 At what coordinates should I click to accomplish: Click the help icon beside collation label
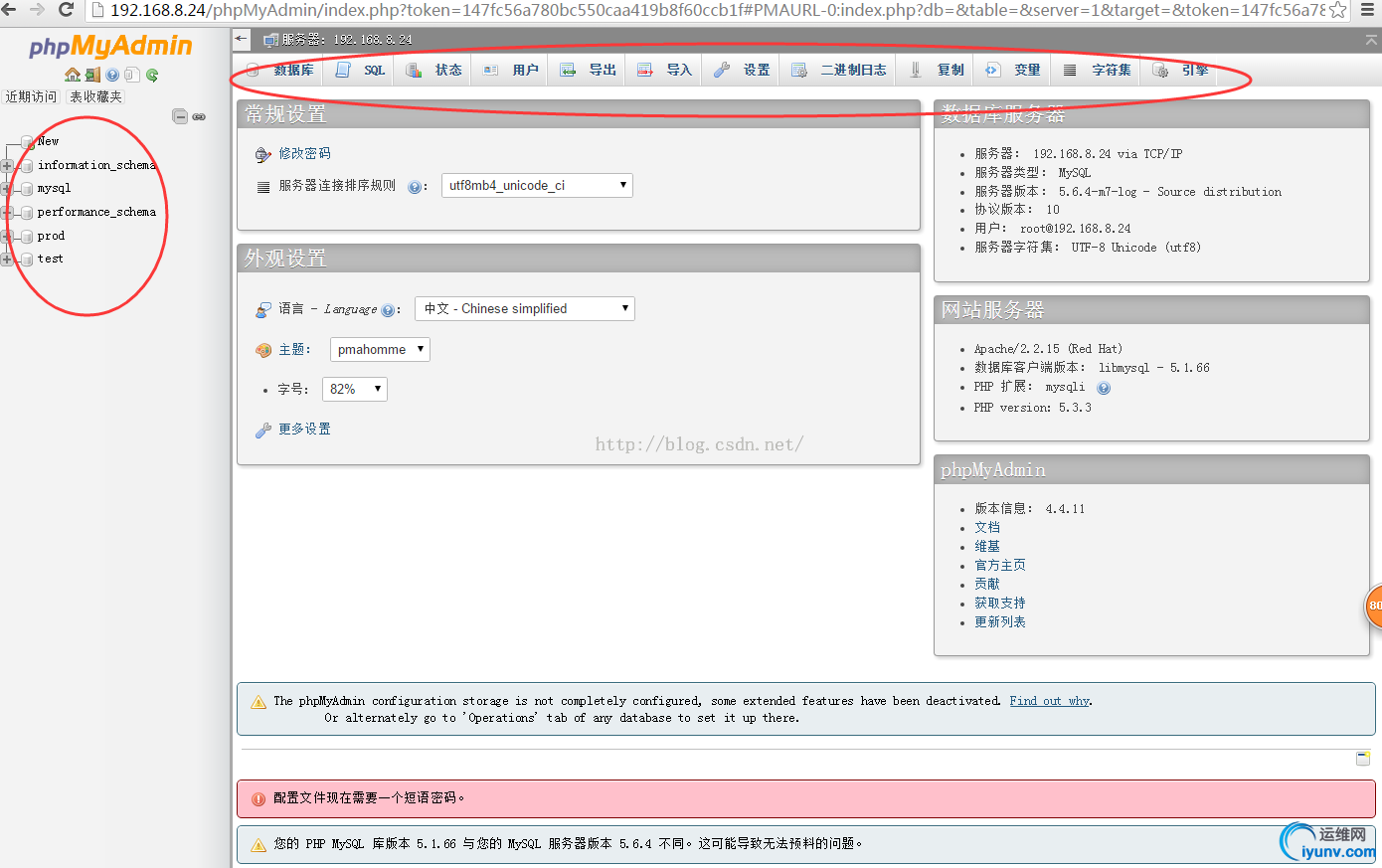click(x=415, y=187)
